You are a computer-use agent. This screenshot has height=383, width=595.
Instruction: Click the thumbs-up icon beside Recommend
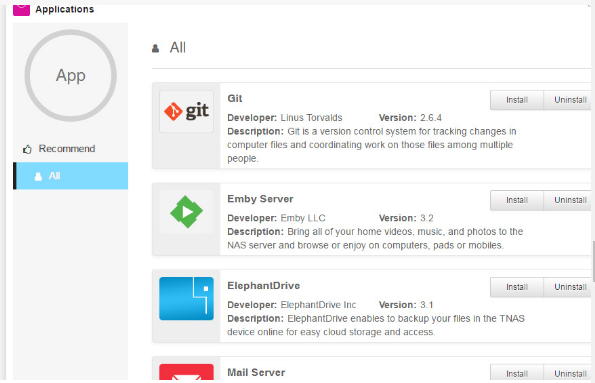(27, 149)
